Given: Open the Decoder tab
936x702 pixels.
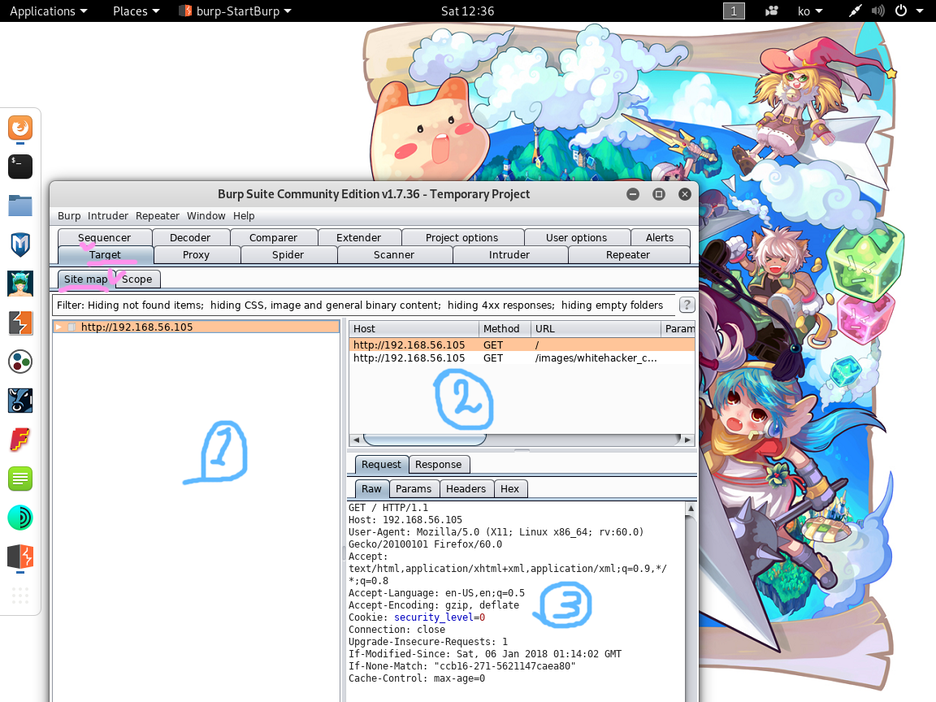Looking at the screenshot, I should [190, 238].
